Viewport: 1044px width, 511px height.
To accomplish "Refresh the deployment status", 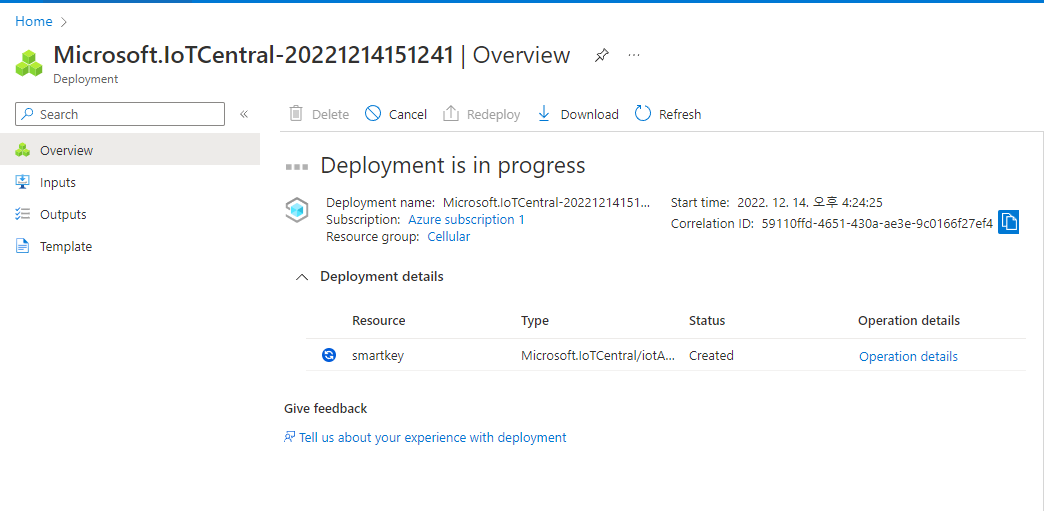I will coord(668,114).
